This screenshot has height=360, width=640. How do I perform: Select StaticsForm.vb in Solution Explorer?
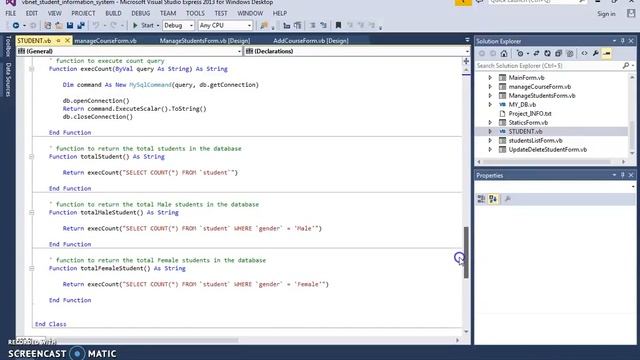528,122
